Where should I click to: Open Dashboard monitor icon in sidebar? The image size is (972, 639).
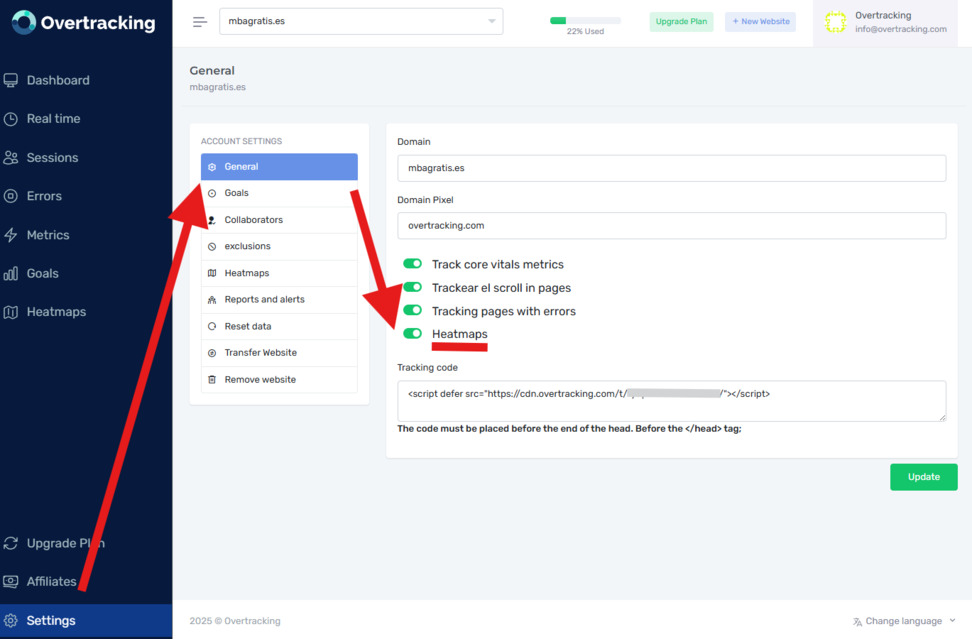tap(11, 80)
